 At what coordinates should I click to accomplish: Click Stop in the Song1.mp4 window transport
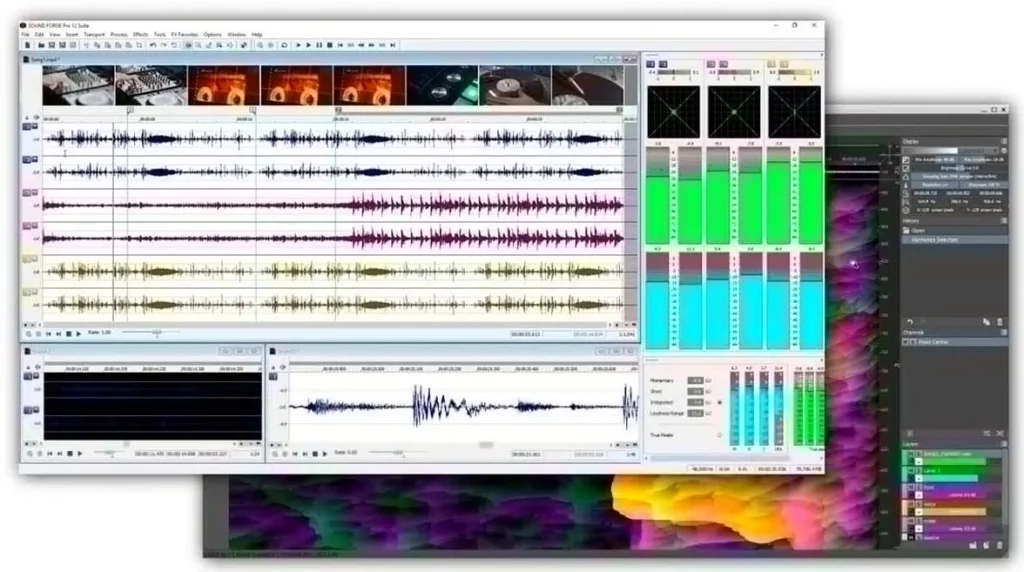[x=69, y=334]
